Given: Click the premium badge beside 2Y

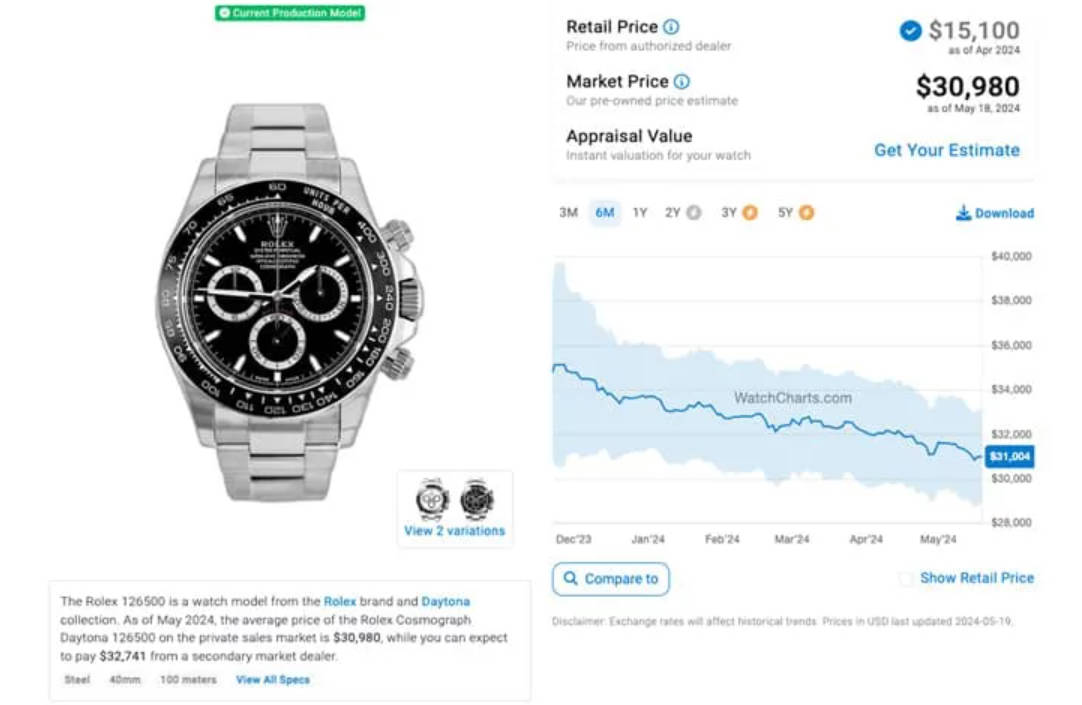Looking at the screenshot, I should (x=694, y=212).
